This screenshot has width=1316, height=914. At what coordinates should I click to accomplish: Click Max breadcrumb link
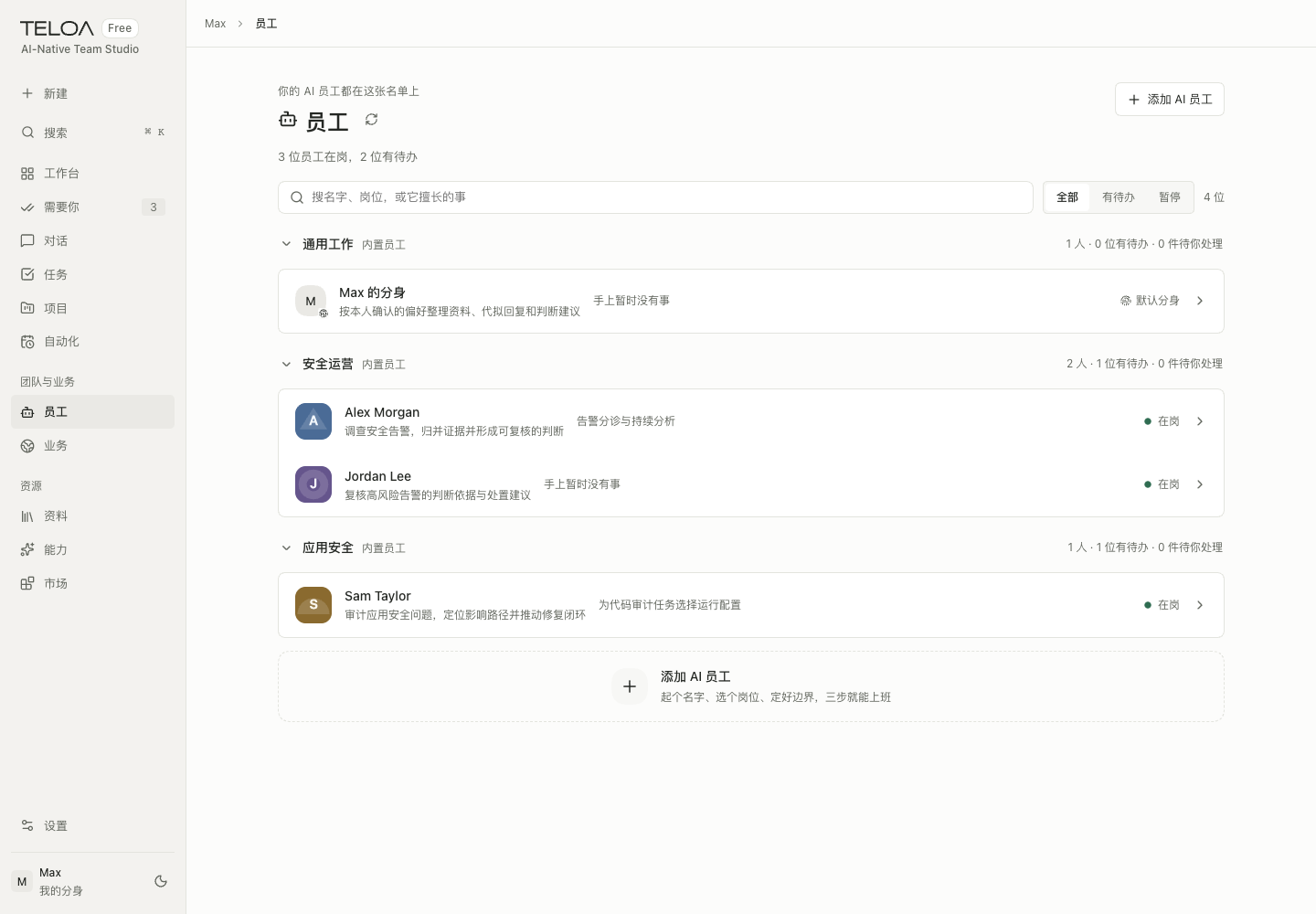pyautogui.click(x=216, y=24)
